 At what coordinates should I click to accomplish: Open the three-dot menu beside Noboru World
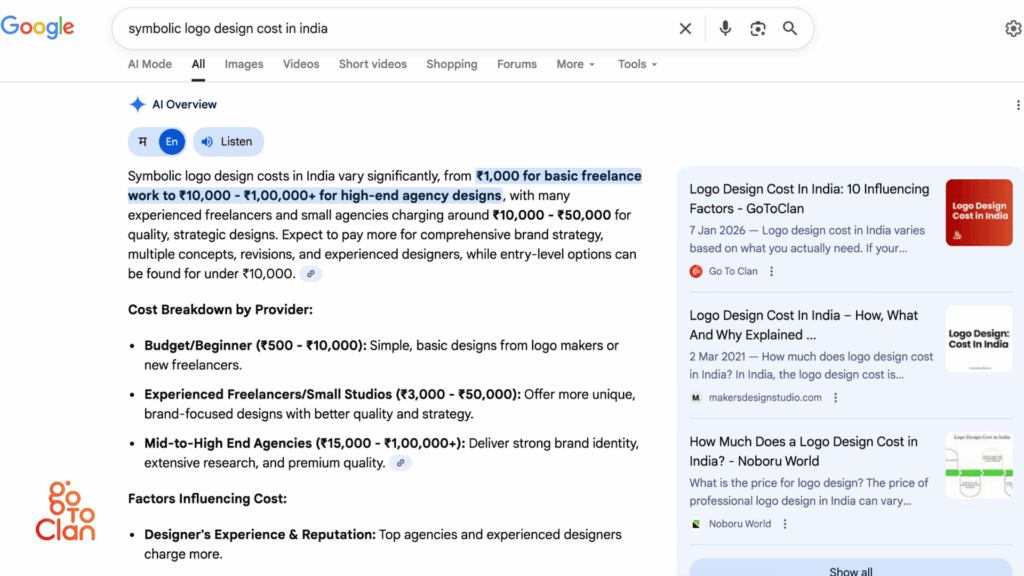[x=784, y=523]
